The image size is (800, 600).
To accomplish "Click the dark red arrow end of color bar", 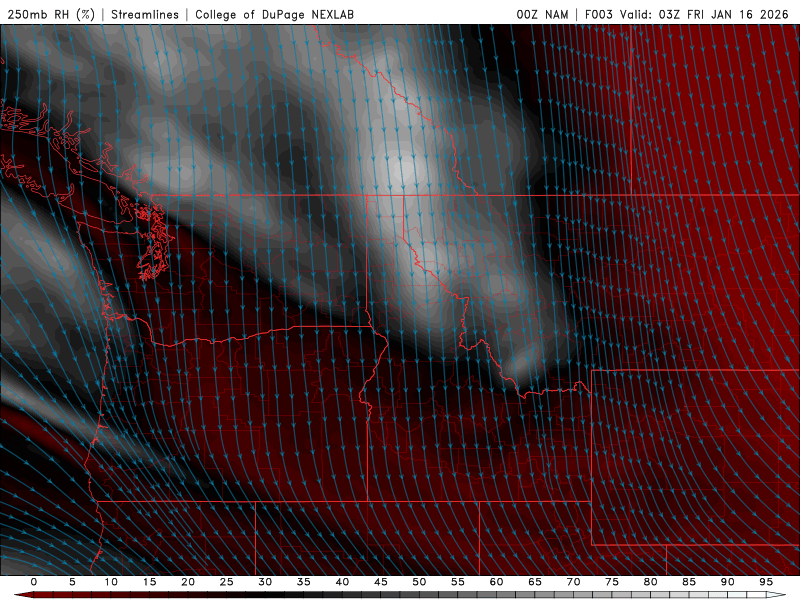I will click(x=22, y=595).
